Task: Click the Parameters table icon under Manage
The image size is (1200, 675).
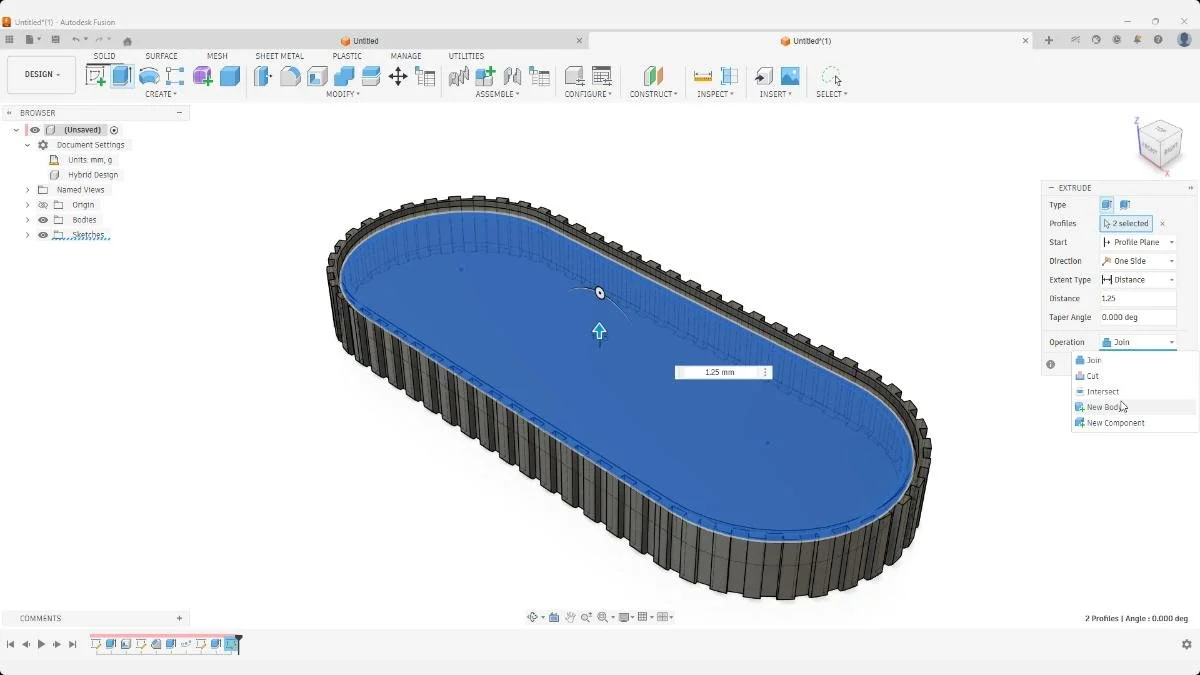Action: point(424,77)
